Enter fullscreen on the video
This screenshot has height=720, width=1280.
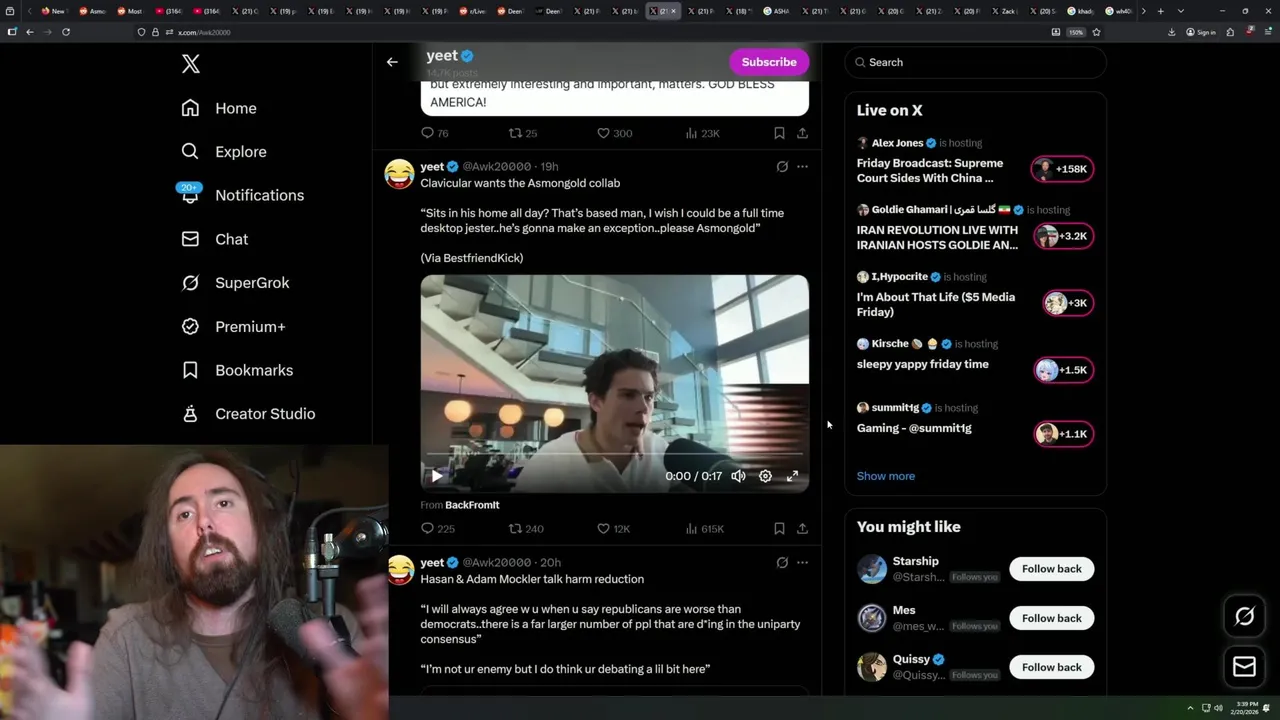(x=792, y=476)
